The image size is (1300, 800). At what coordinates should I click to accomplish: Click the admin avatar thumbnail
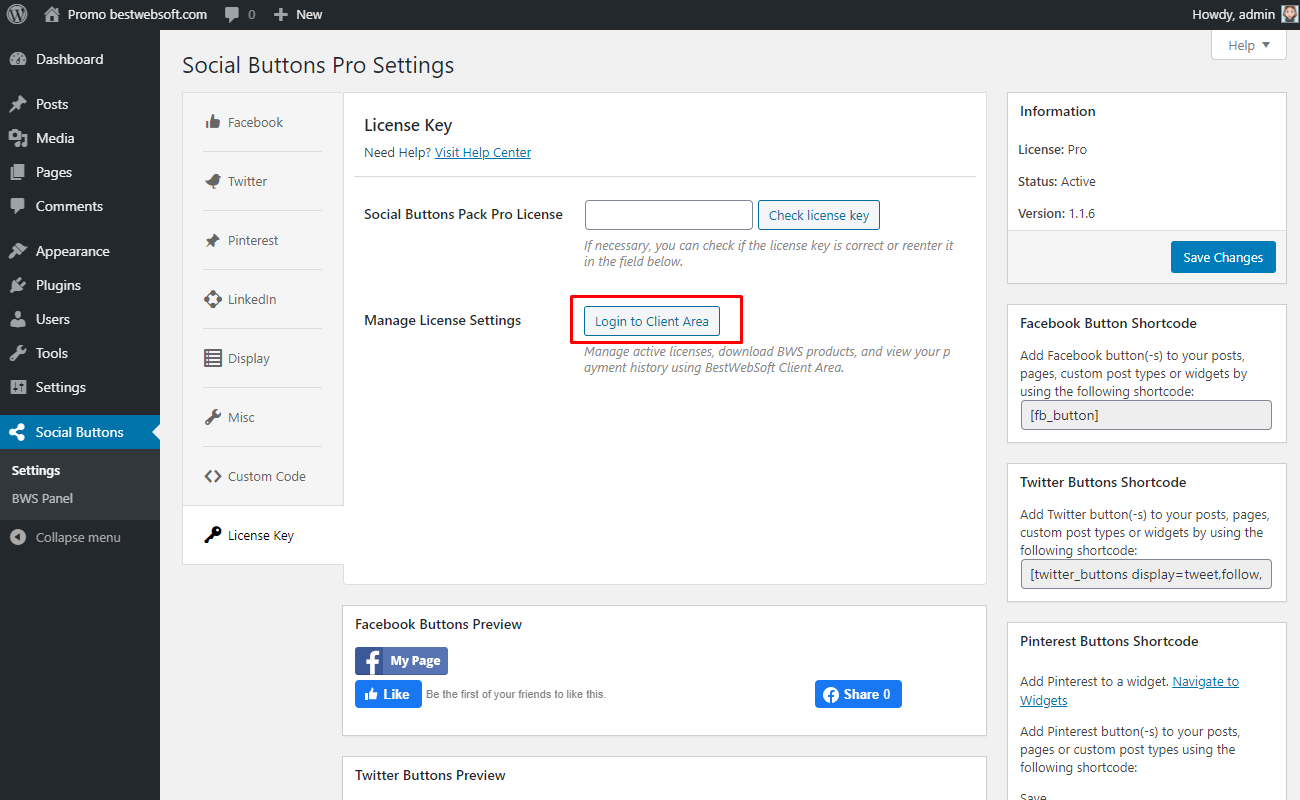click(x=1290, y=14)
